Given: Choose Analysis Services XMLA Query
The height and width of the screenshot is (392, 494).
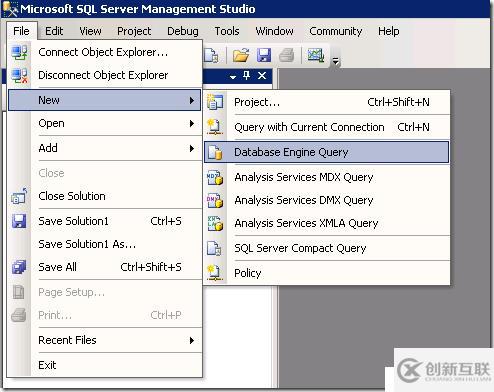Looking at the screenshot, I should click(x=327, y=223).
